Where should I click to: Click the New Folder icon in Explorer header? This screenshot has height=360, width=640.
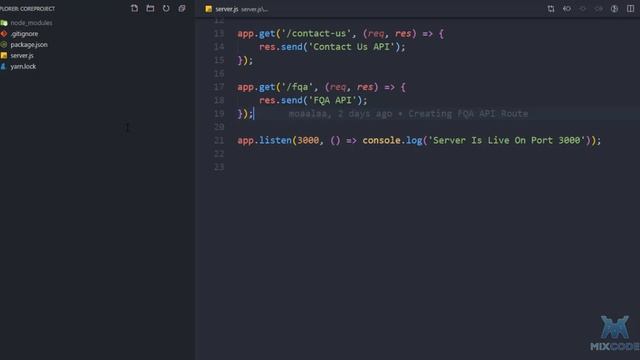coord(150,8)
